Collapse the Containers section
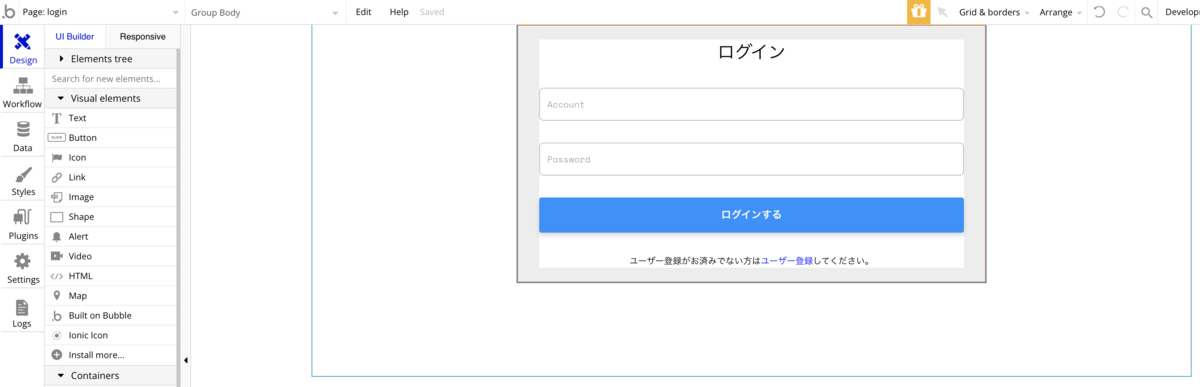Screen dimensions: 1200x387 (x=111, y=376)
